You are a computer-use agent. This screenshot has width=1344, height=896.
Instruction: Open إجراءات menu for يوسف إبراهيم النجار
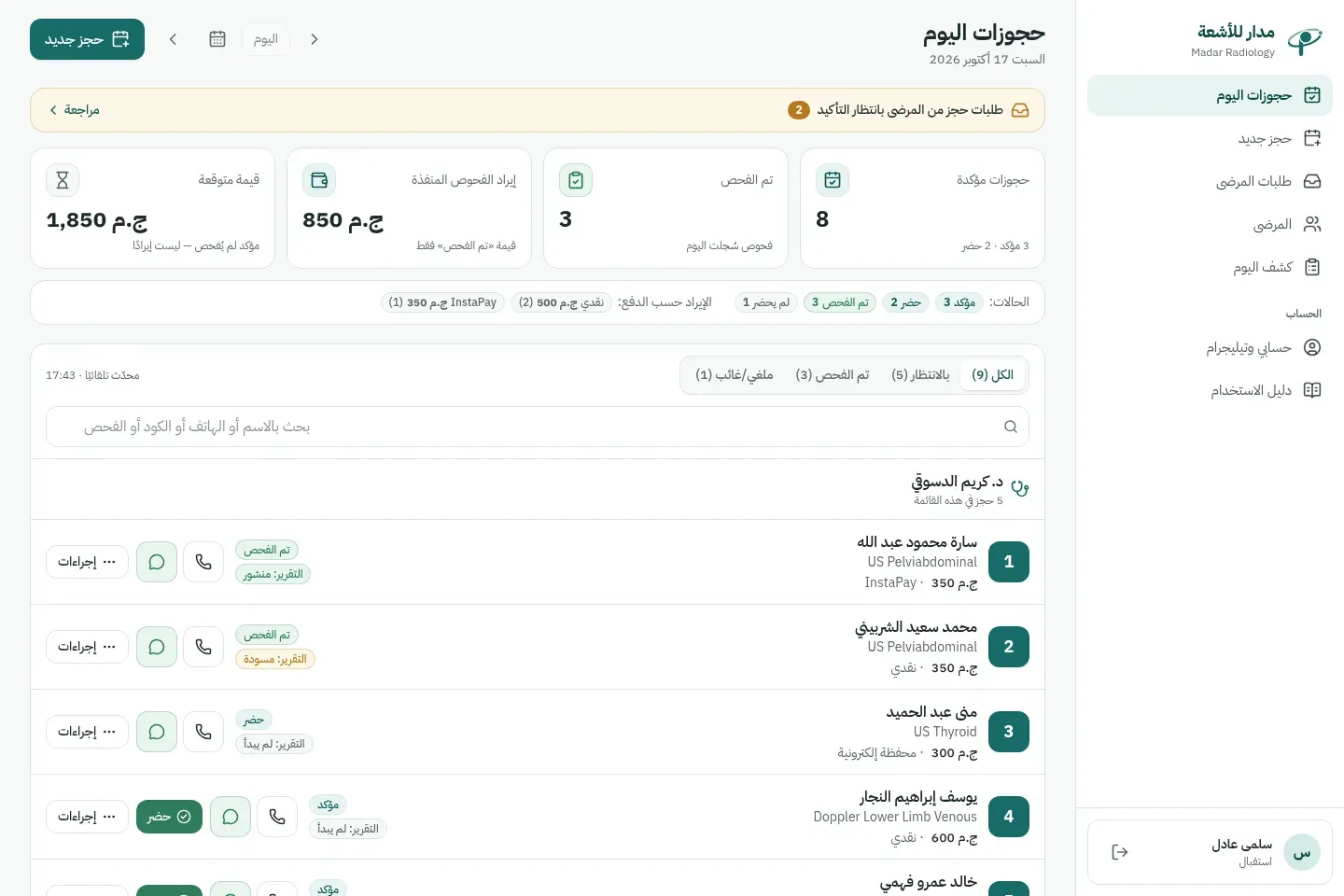87,817
